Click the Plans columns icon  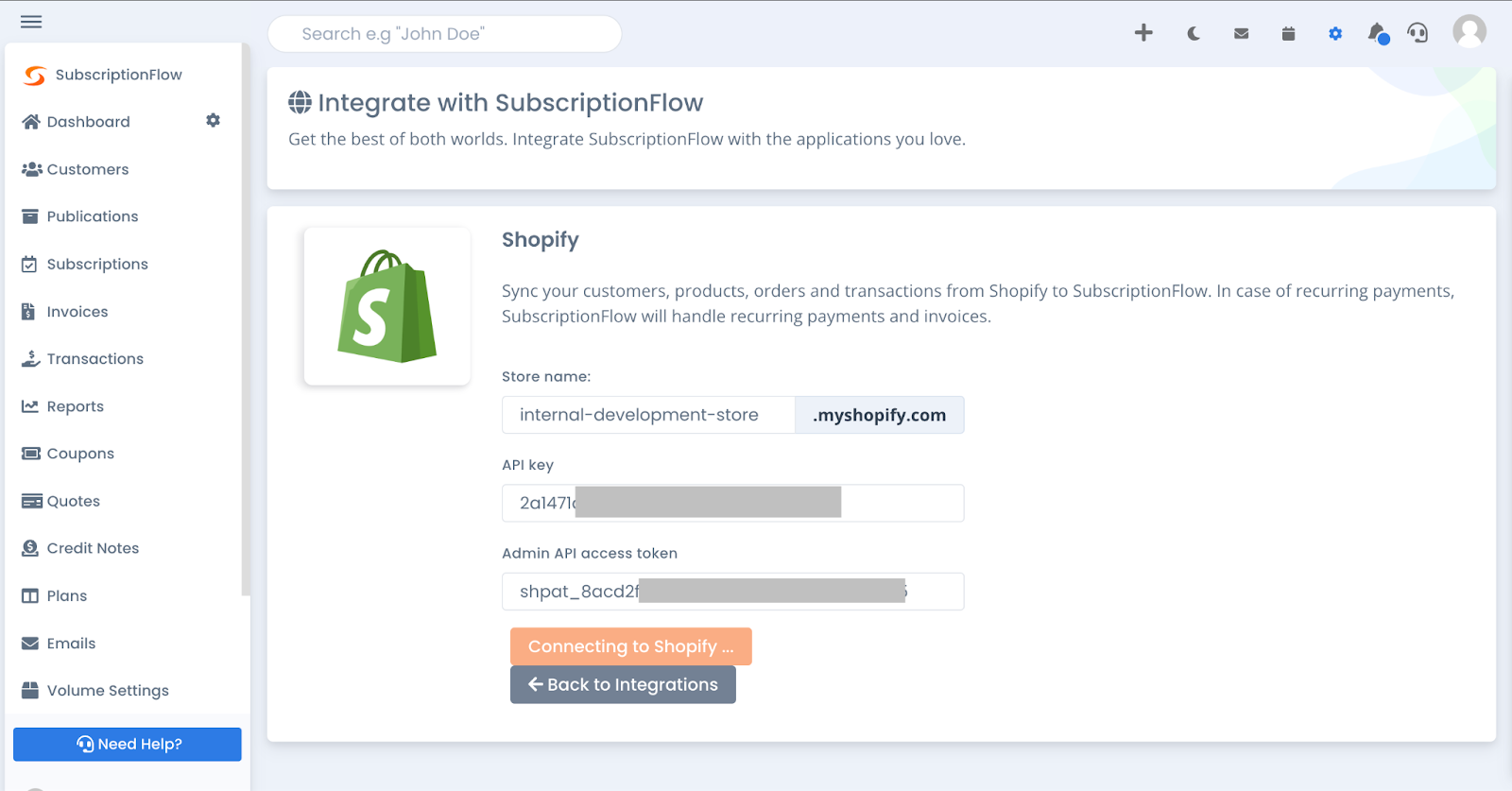30,596
